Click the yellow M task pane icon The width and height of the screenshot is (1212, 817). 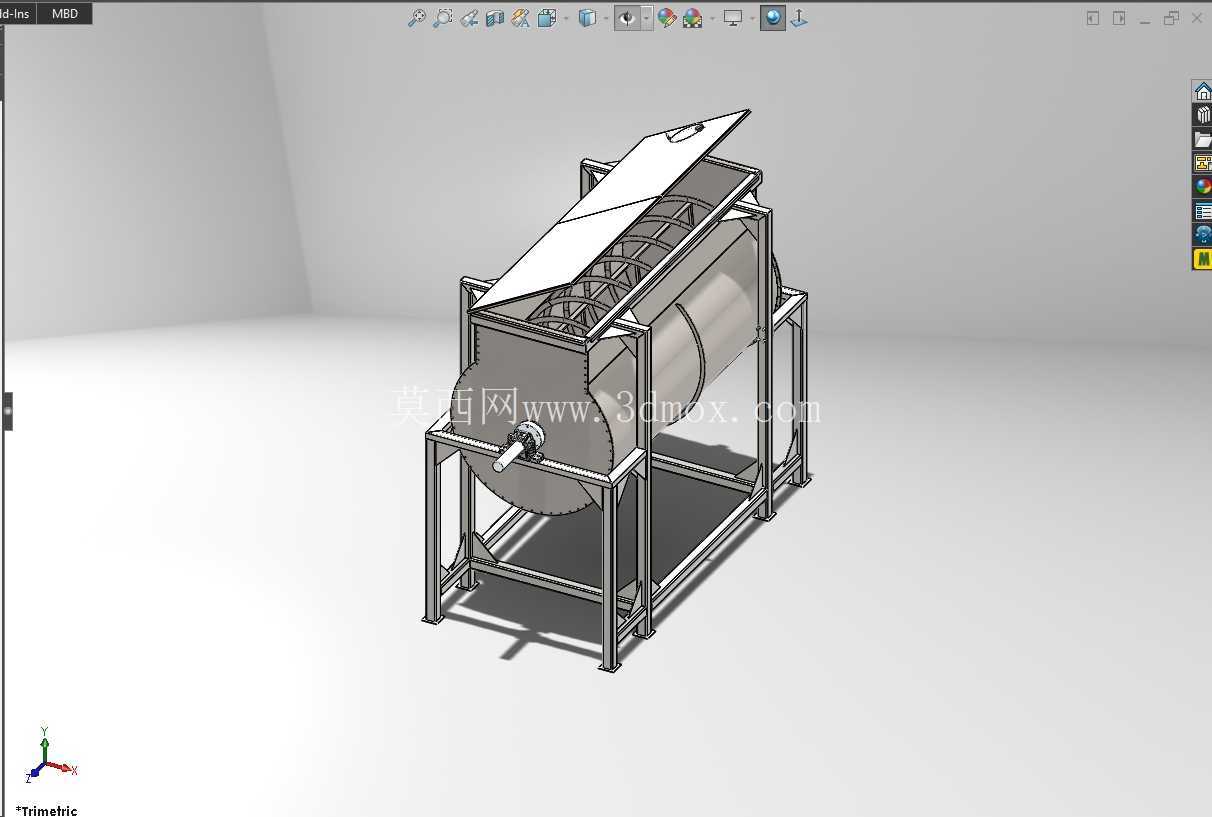(x=1203, y=259)
